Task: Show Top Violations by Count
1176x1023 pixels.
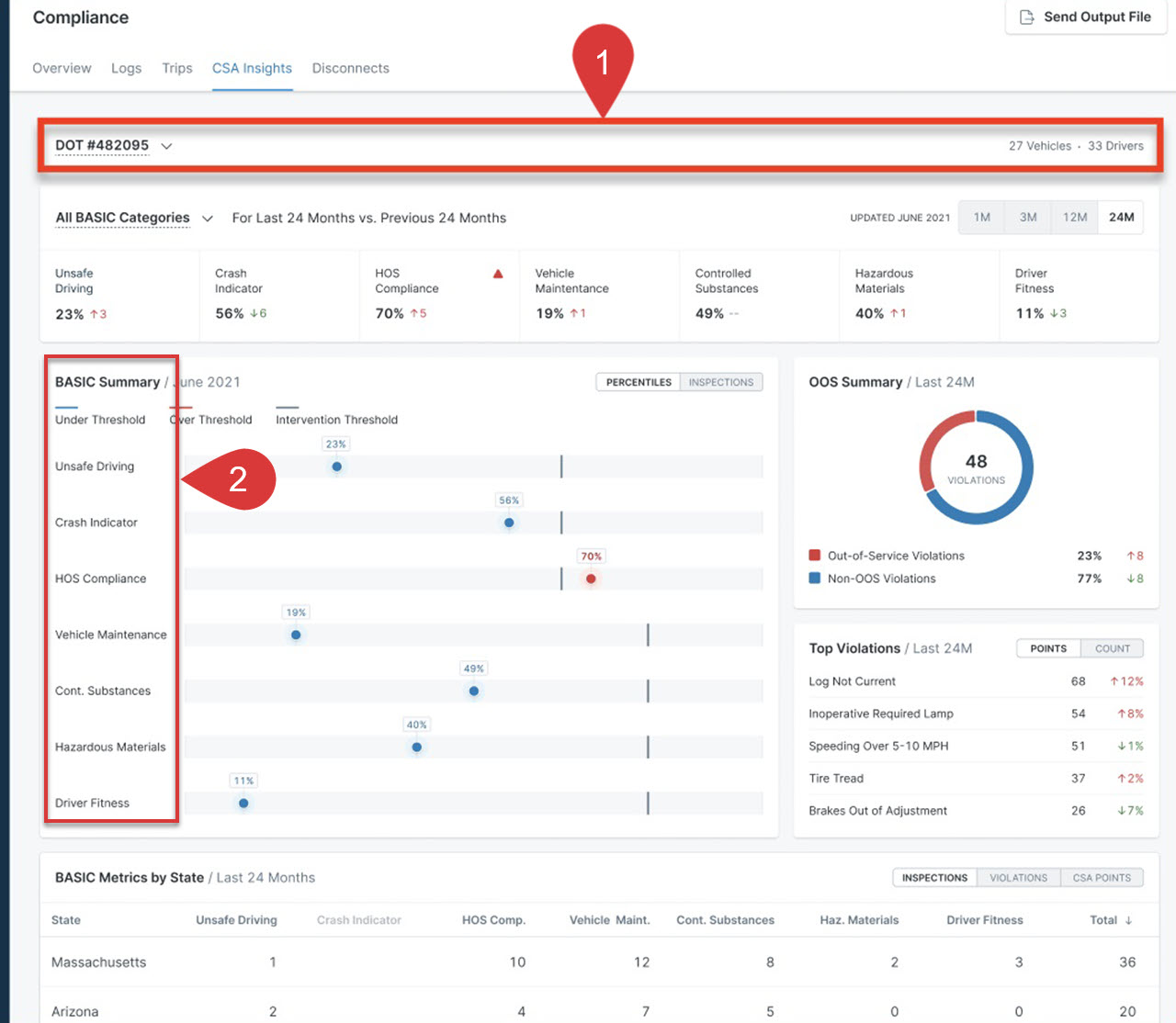Action: (1113, 648)
